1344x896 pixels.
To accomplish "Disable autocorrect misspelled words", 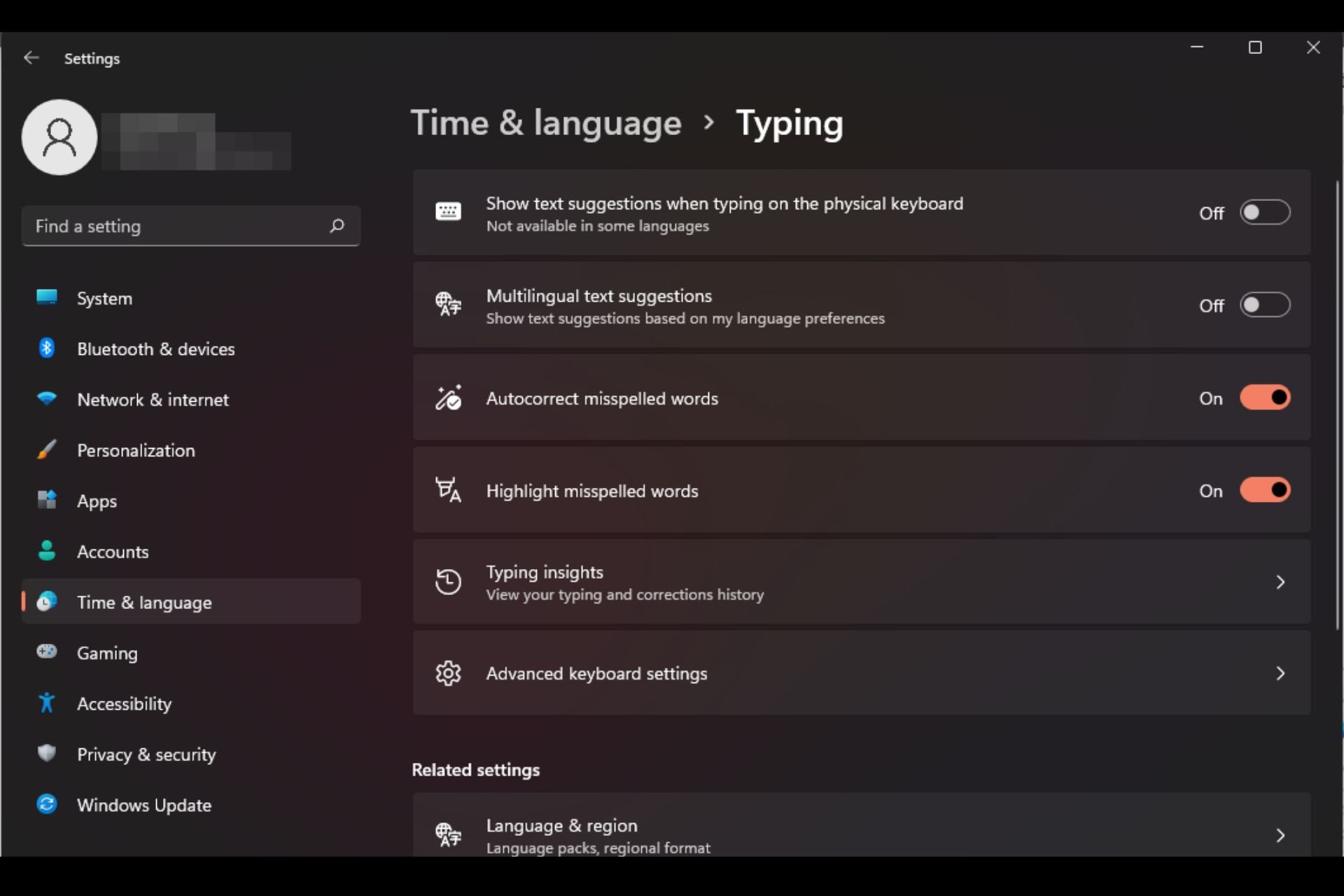I will pyautogui.click(x=1265, y=397).
